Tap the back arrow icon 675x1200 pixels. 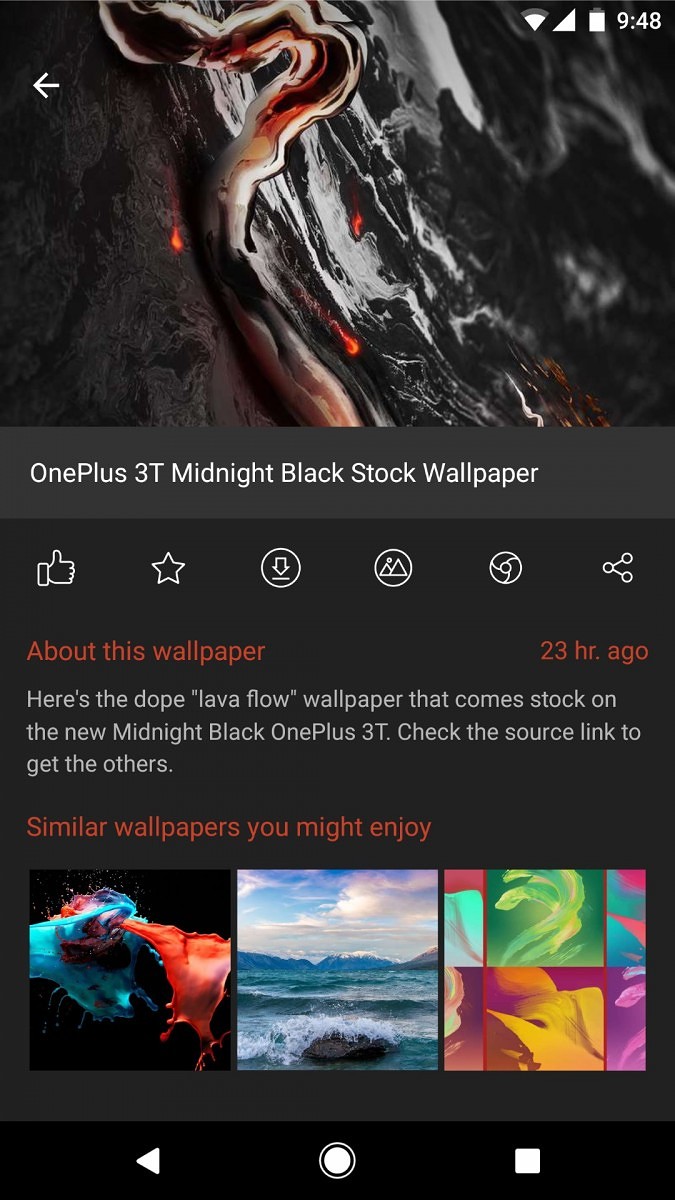(46, 86)
